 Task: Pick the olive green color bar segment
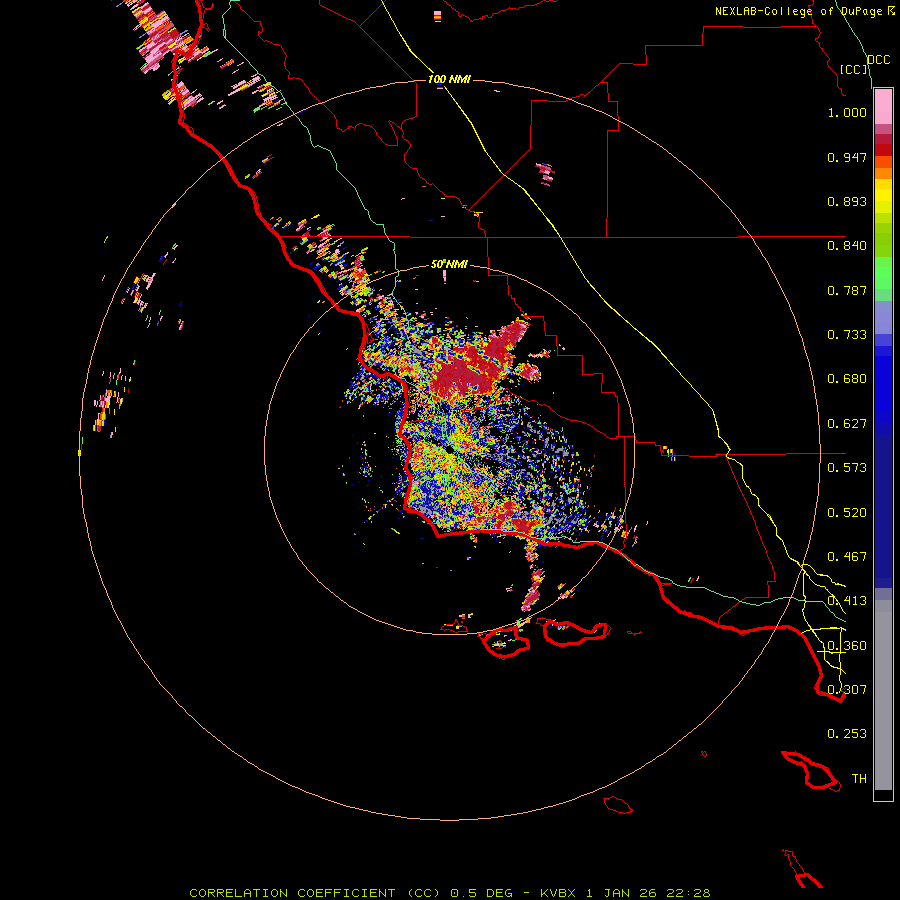coord(883,239)
